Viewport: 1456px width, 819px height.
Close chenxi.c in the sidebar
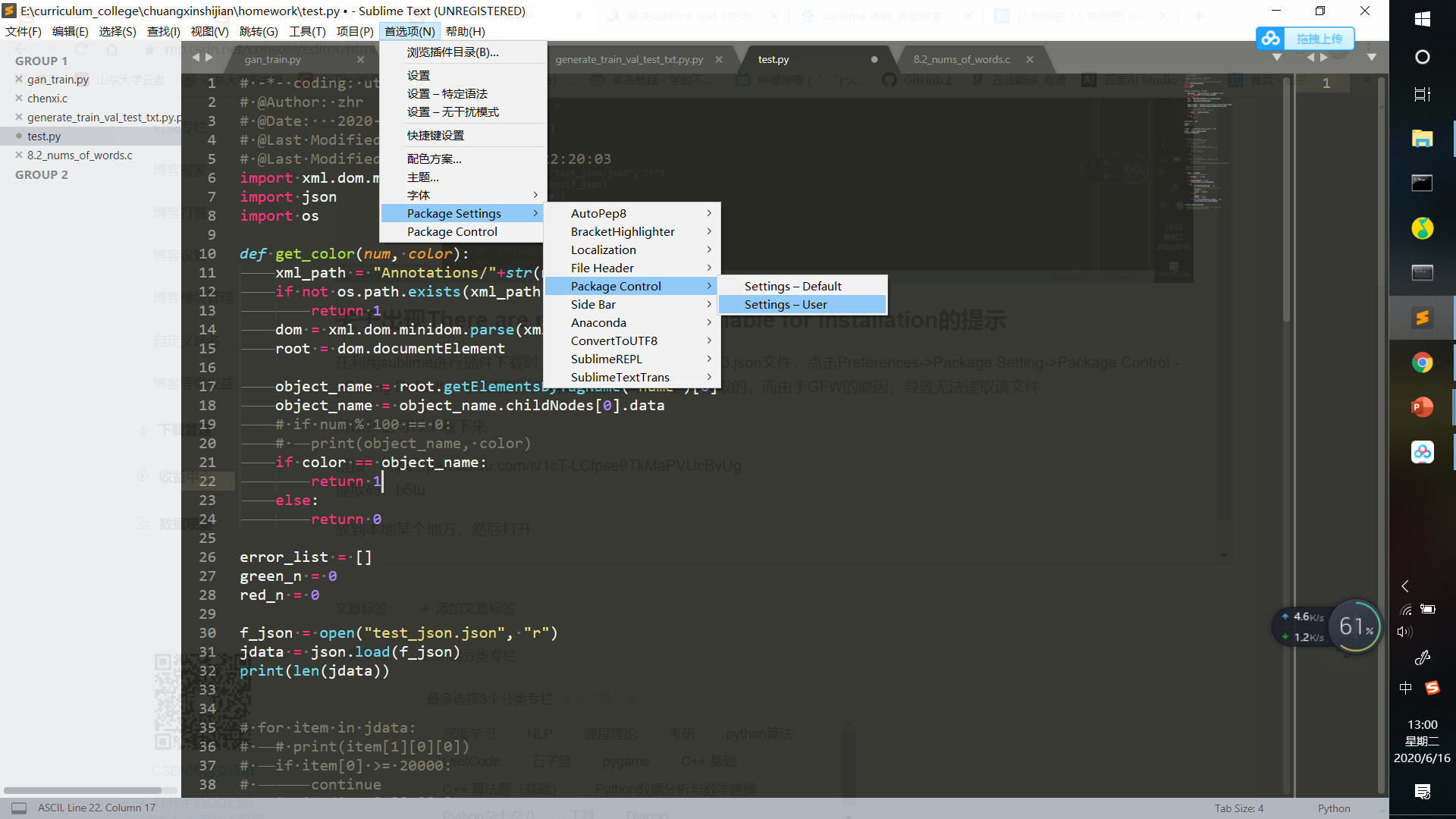click(19, 98)
